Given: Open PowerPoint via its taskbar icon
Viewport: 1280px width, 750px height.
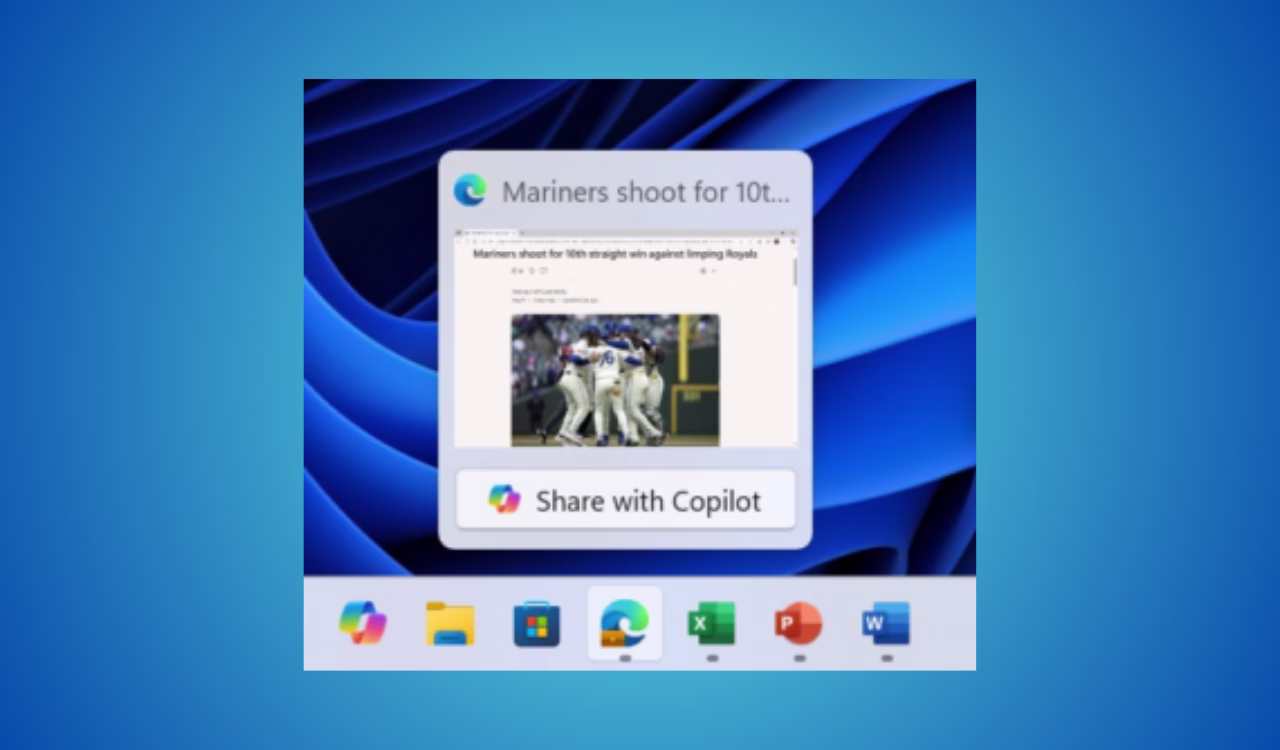Looking at the screenshot, I should 799,624.
